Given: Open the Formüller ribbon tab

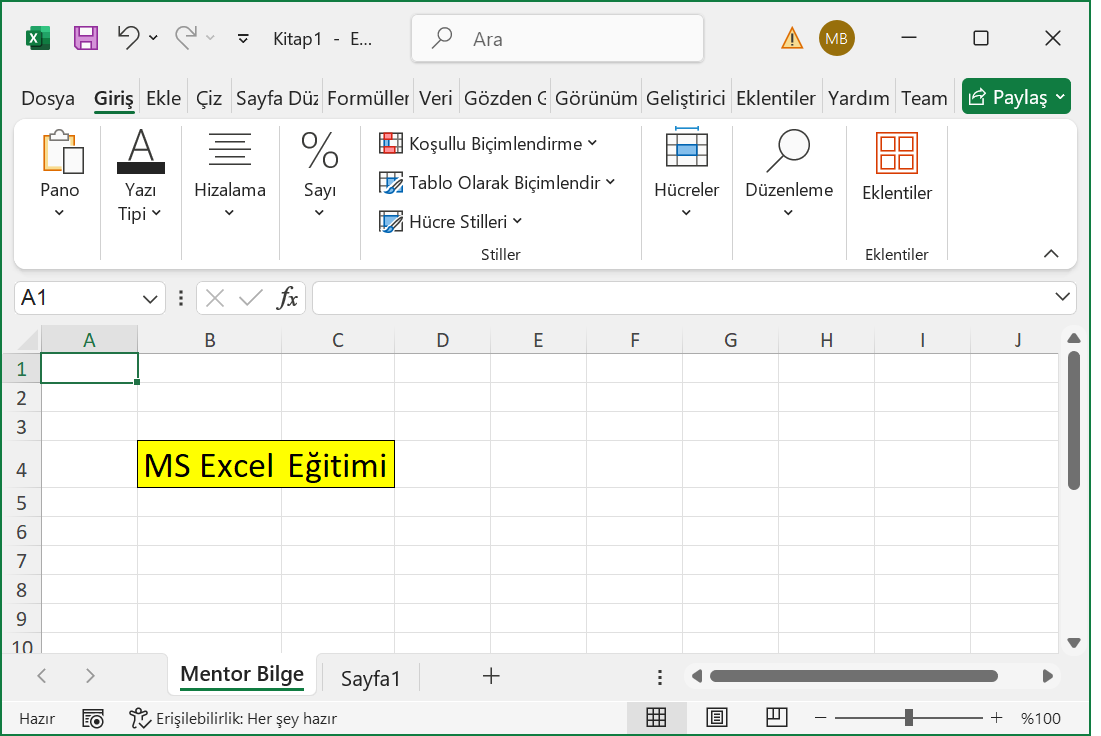Looking at the screenshot, I should pyautogui.click(x=368, y=98).
